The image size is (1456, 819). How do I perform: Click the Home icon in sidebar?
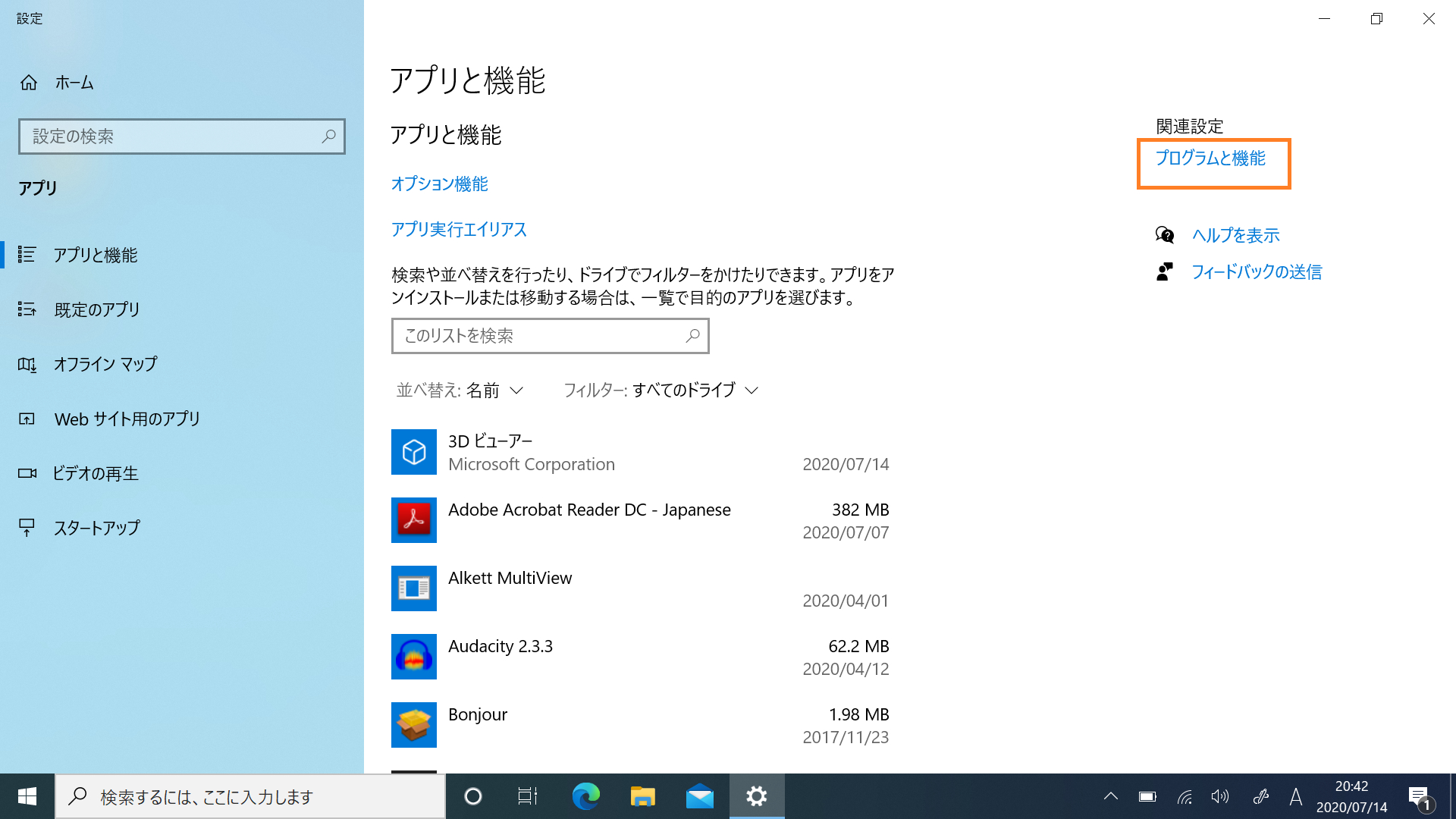(29, 83)
